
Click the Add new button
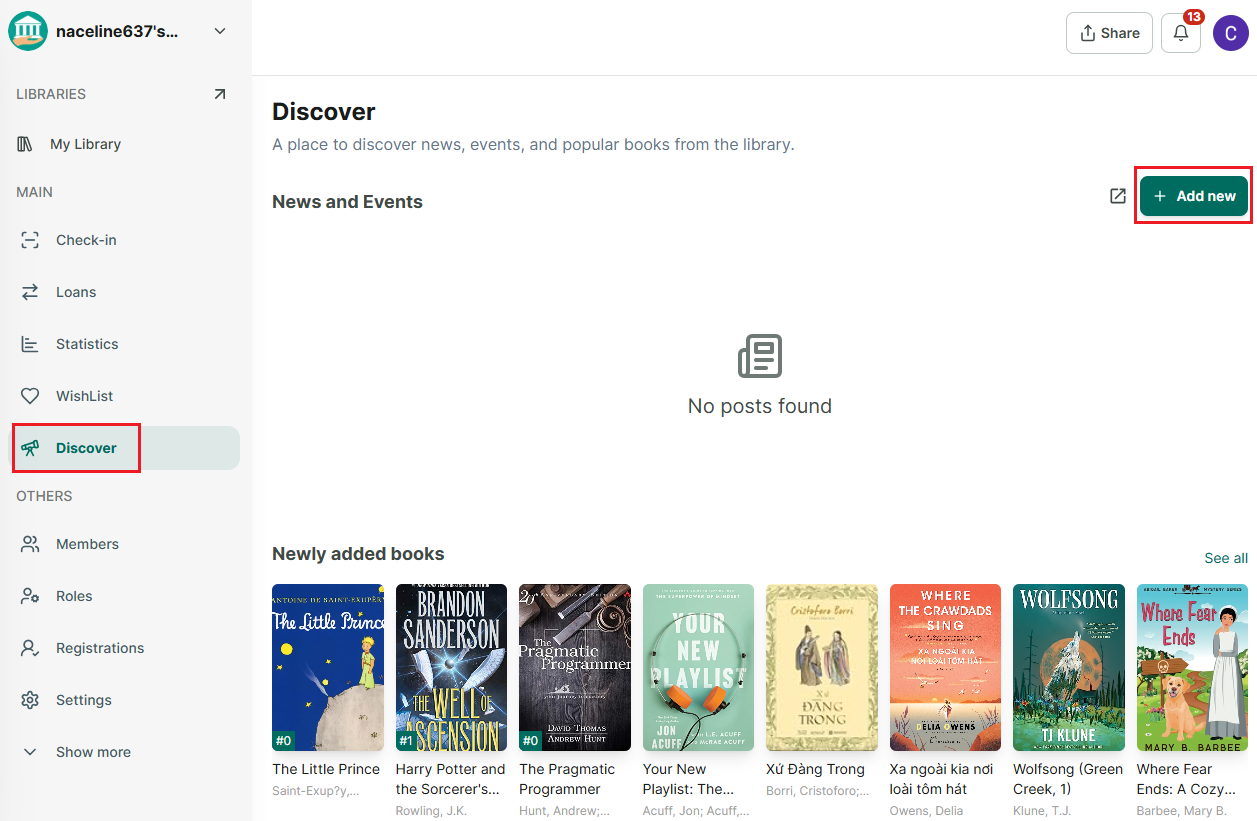point(1194,196)
